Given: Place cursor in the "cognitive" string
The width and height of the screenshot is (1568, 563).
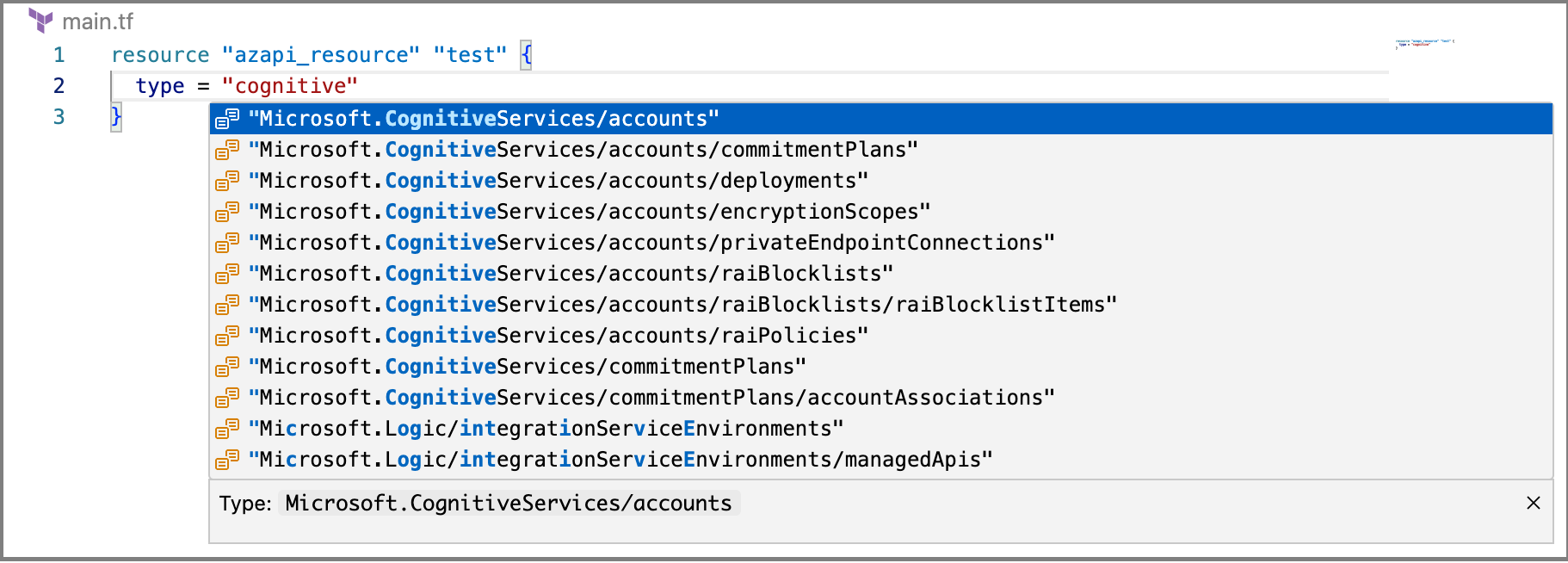Looking at the screenshot, I should tap(290, 86).
